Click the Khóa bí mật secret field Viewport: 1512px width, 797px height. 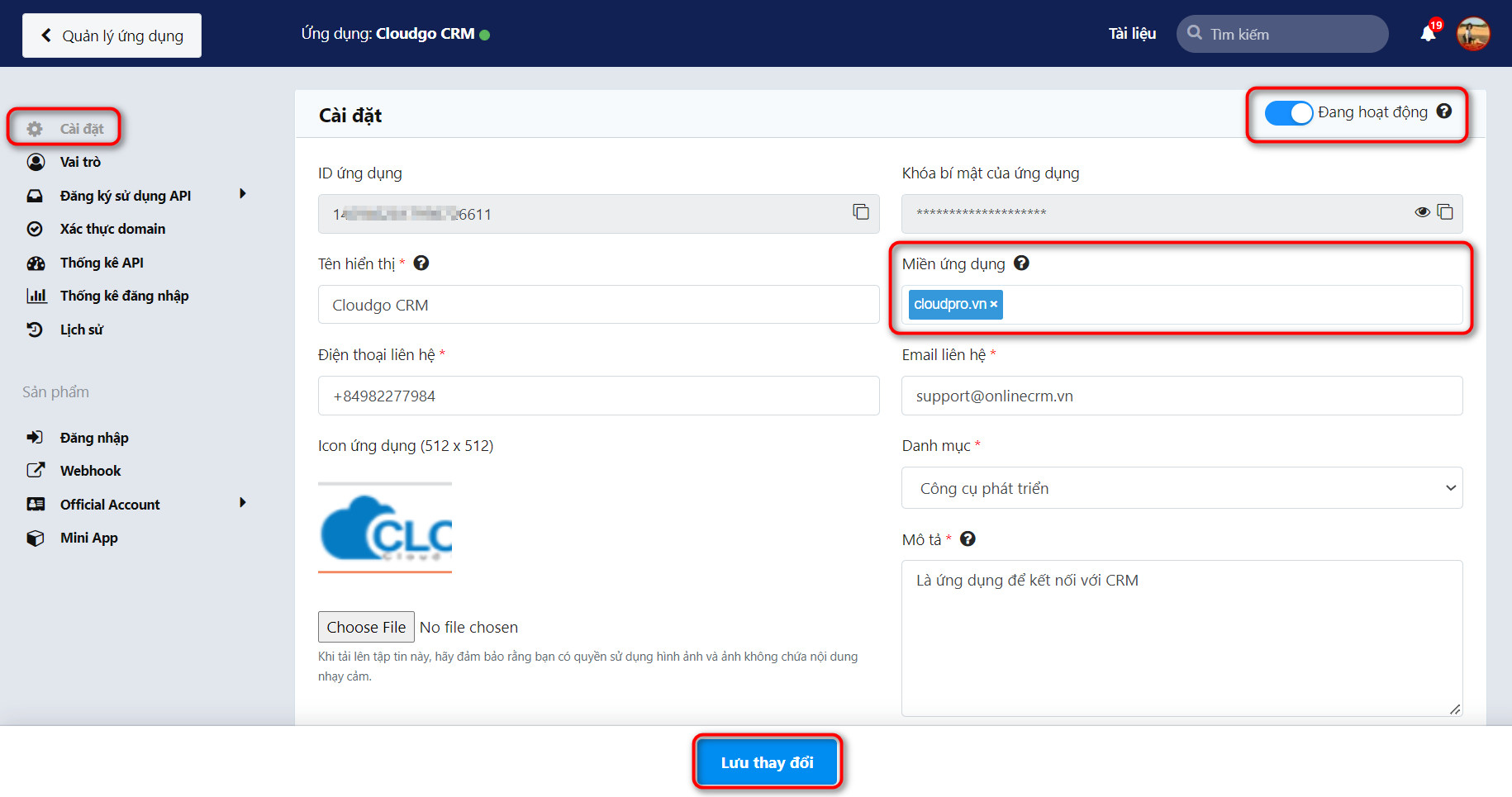click(1182, 214)
